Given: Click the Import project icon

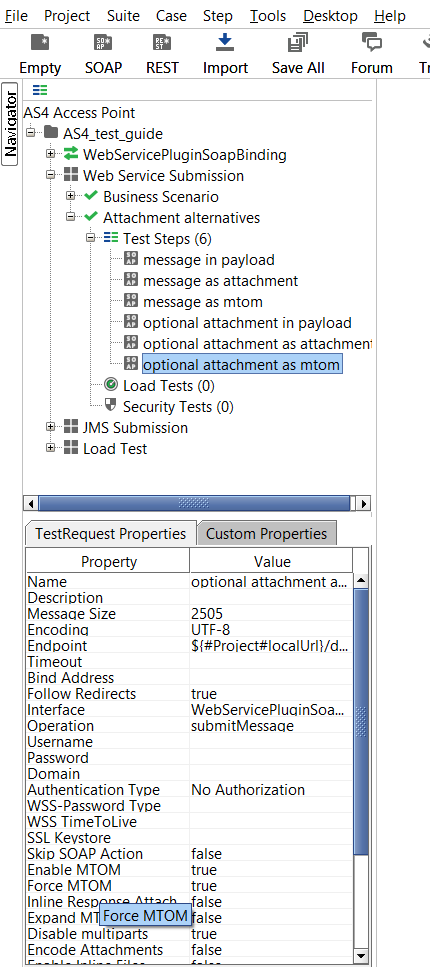Looking at the screenshot, I should click(225, 43).
